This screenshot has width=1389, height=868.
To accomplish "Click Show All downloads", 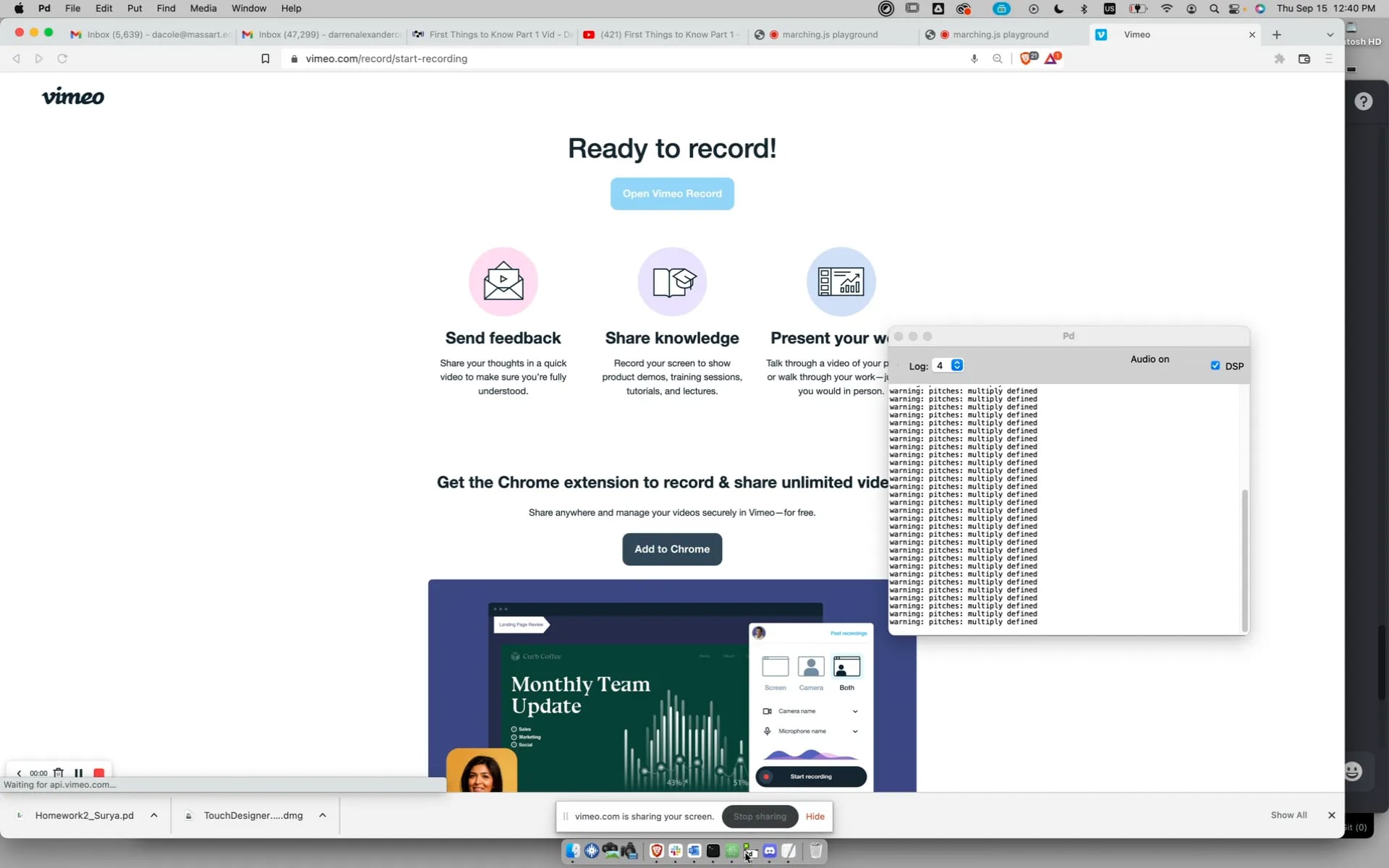I will (x=1288, y=815).
